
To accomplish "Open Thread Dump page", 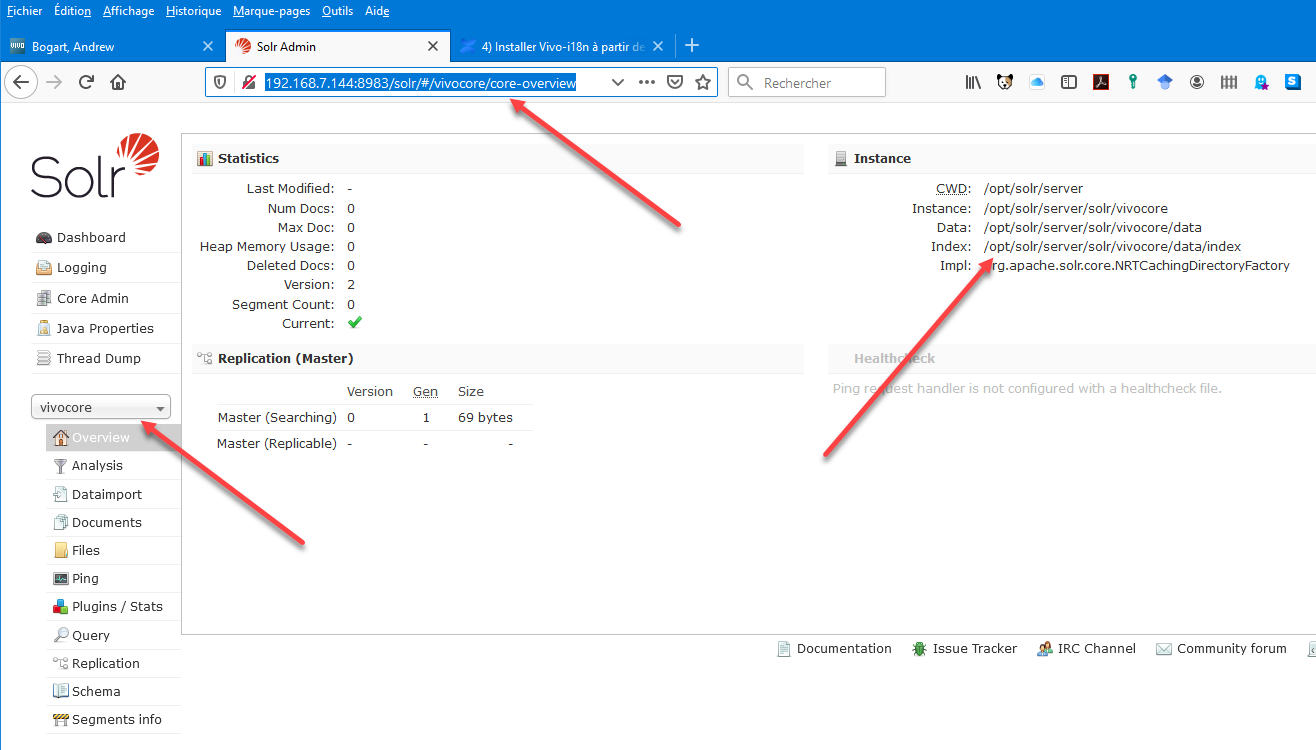I will tap(98, 358).
